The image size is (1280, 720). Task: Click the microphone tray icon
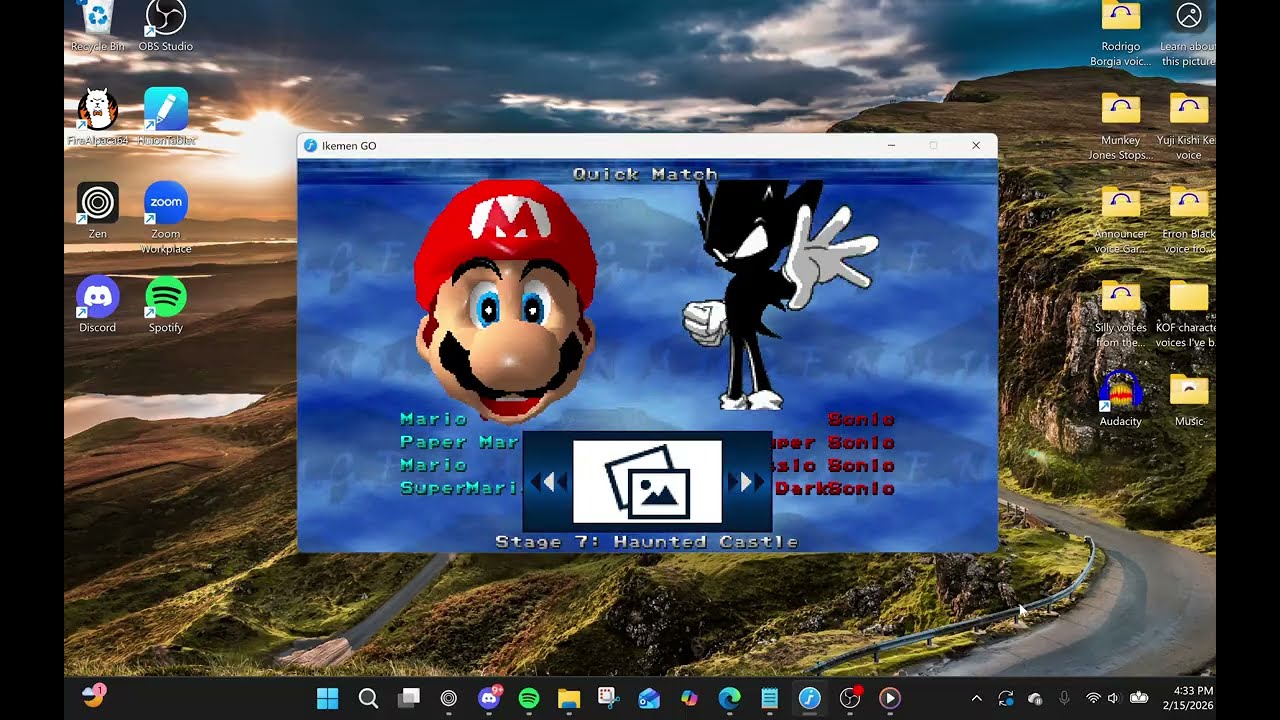[1064, 698]
